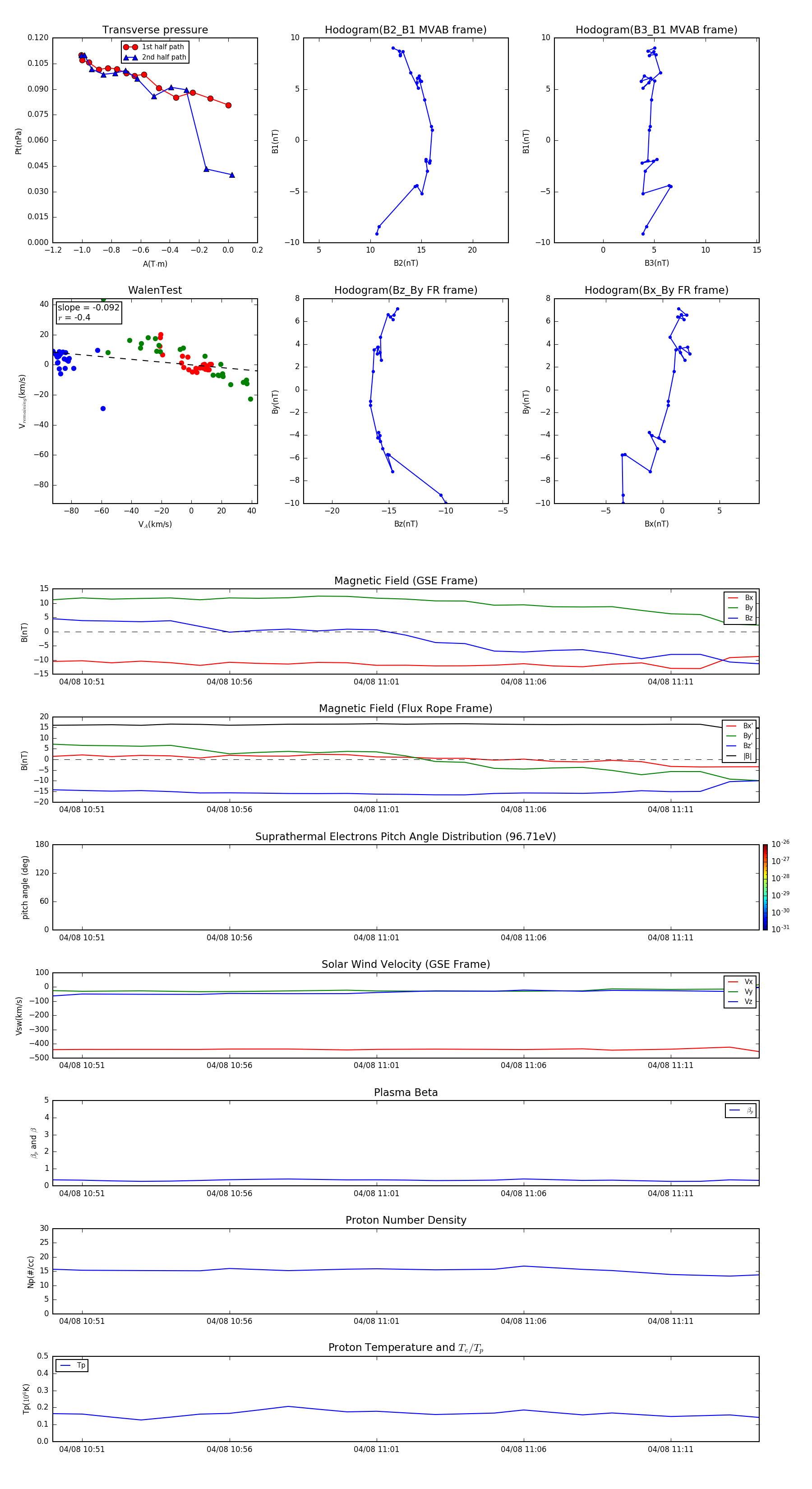The width and height of the screenshot is (812, 1489).
Task: Click the Tp legend in Proton Temperature plot
Action: 72,1365
